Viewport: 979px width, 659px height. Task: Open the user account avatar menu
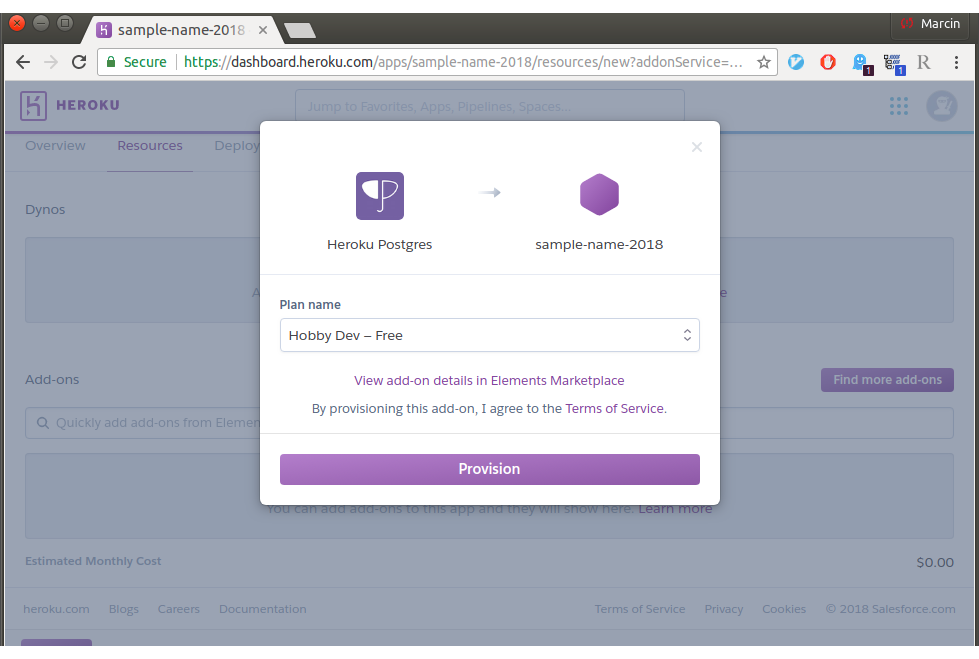coord(942,106)
